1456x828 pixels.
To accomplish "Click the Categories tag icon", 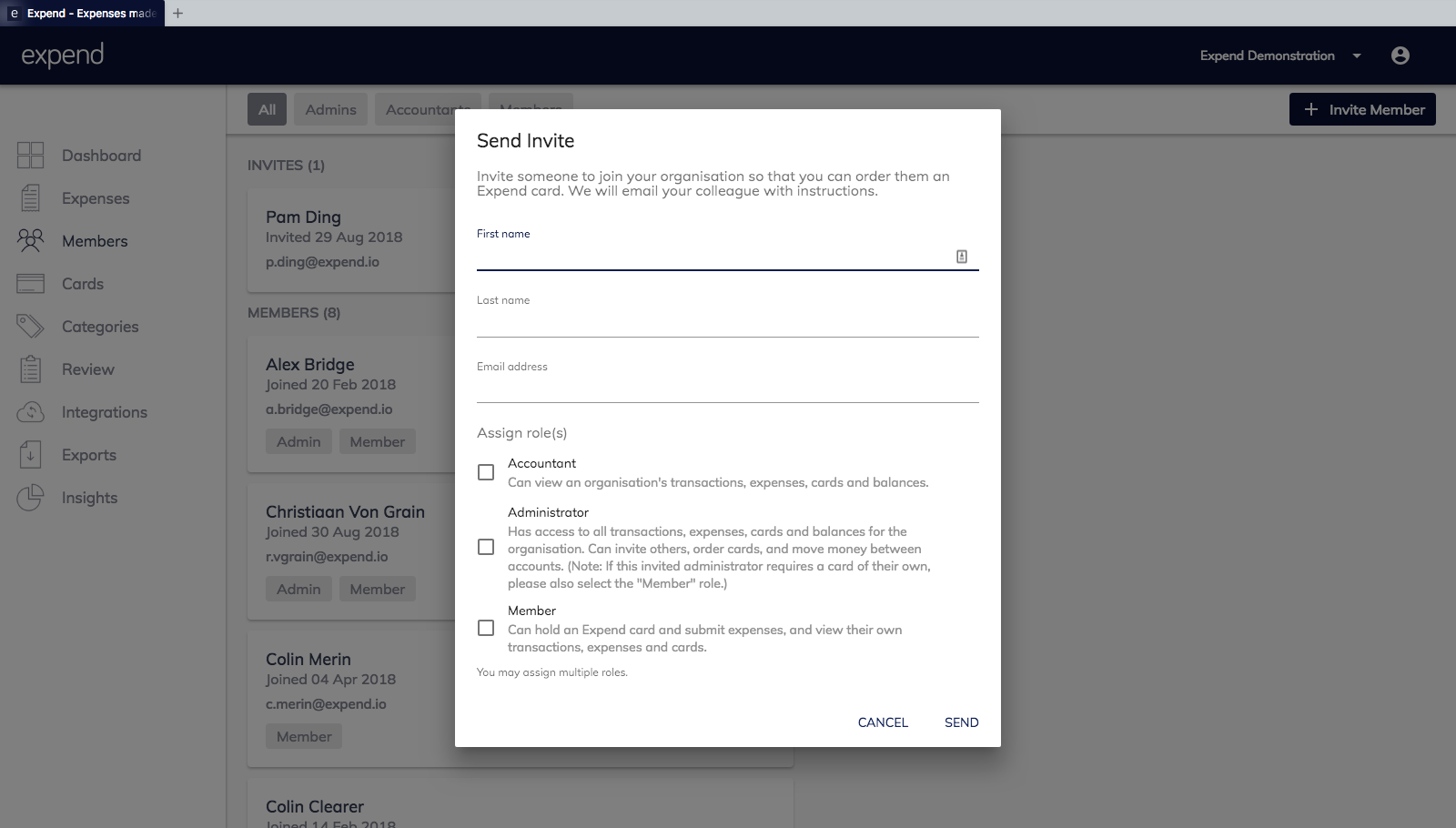I will [30, 327].
